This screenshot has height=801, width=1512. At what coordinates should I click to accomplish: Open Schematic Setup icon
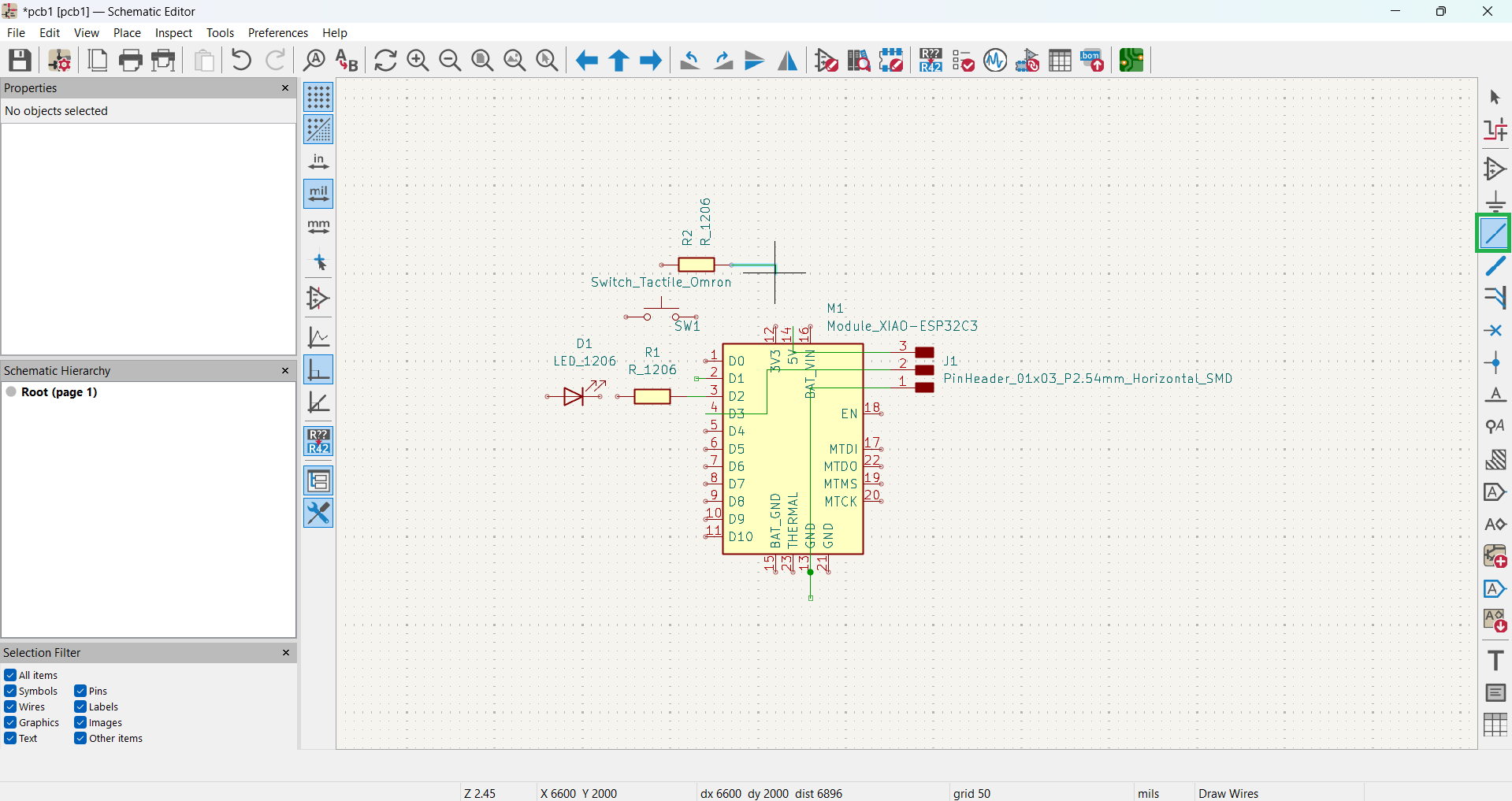(60, 60)
